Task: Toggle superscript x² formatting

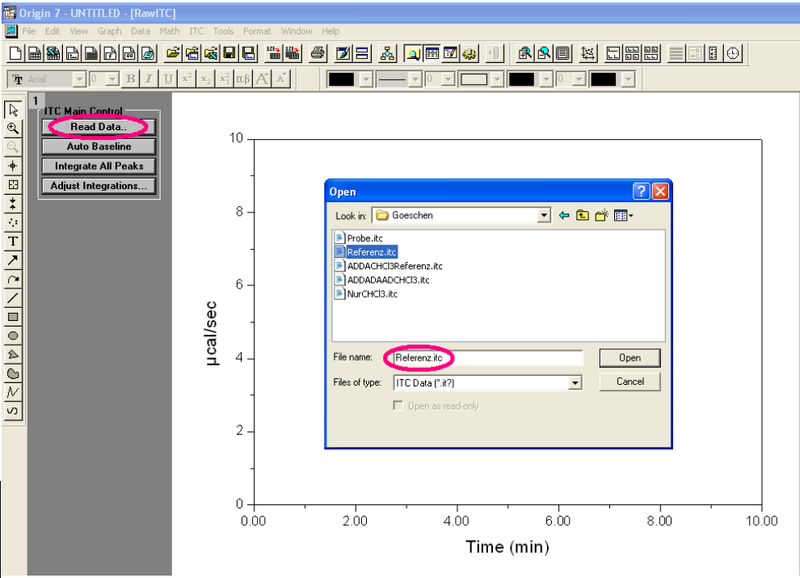Action: coord(187,79)
